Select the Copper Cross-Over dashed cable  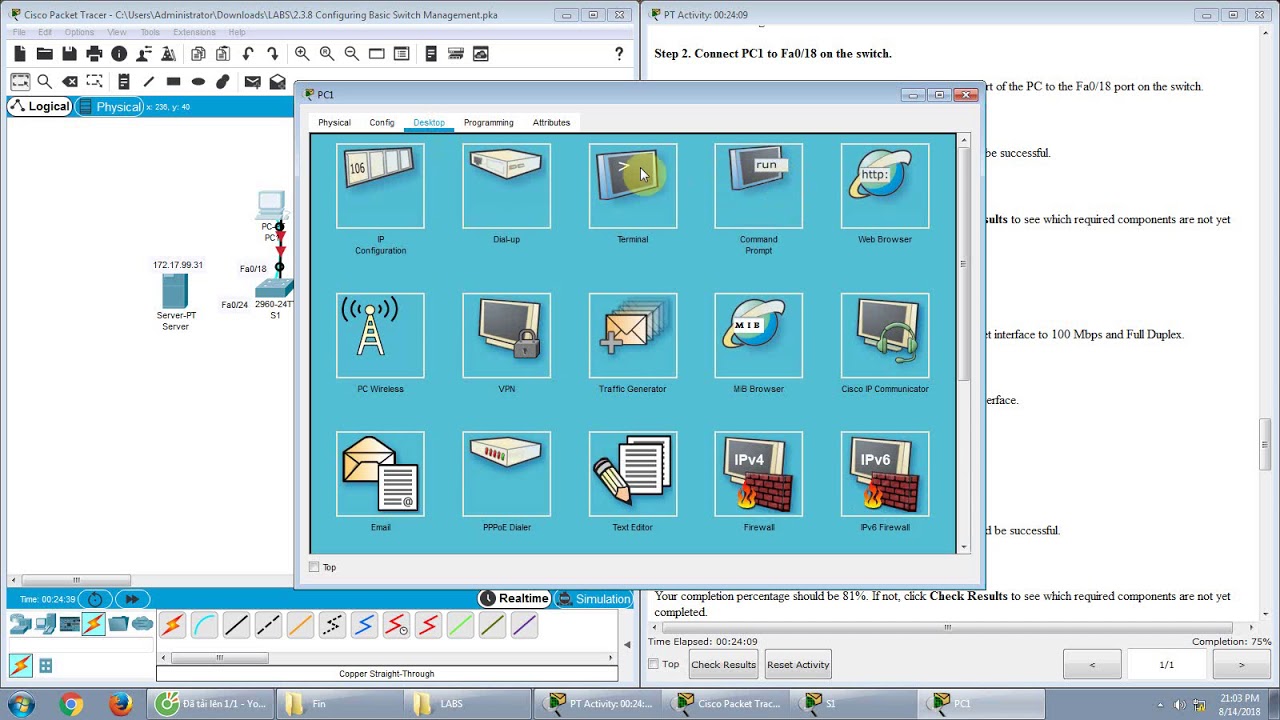[268, 626]
